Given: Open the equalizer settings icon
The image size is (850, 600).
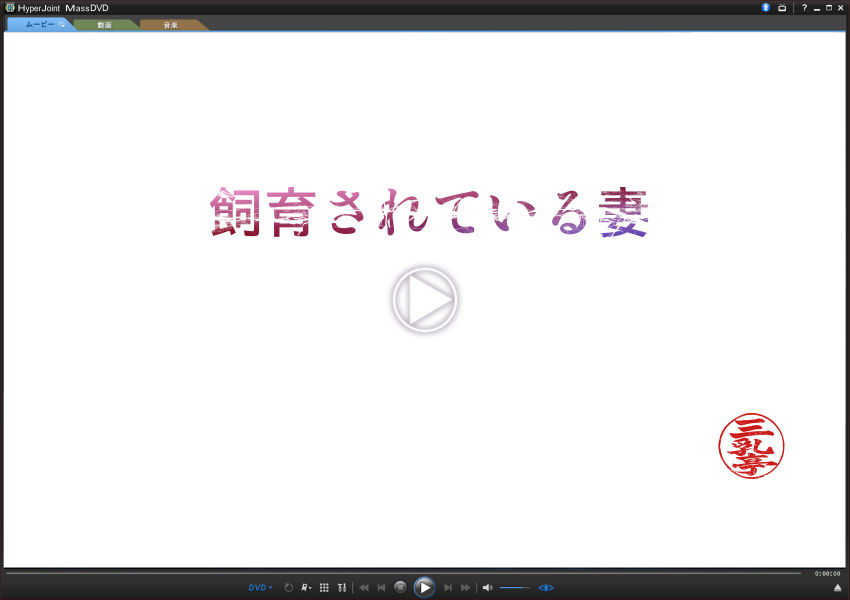Looking at the screenshot, I should (342, 588).
